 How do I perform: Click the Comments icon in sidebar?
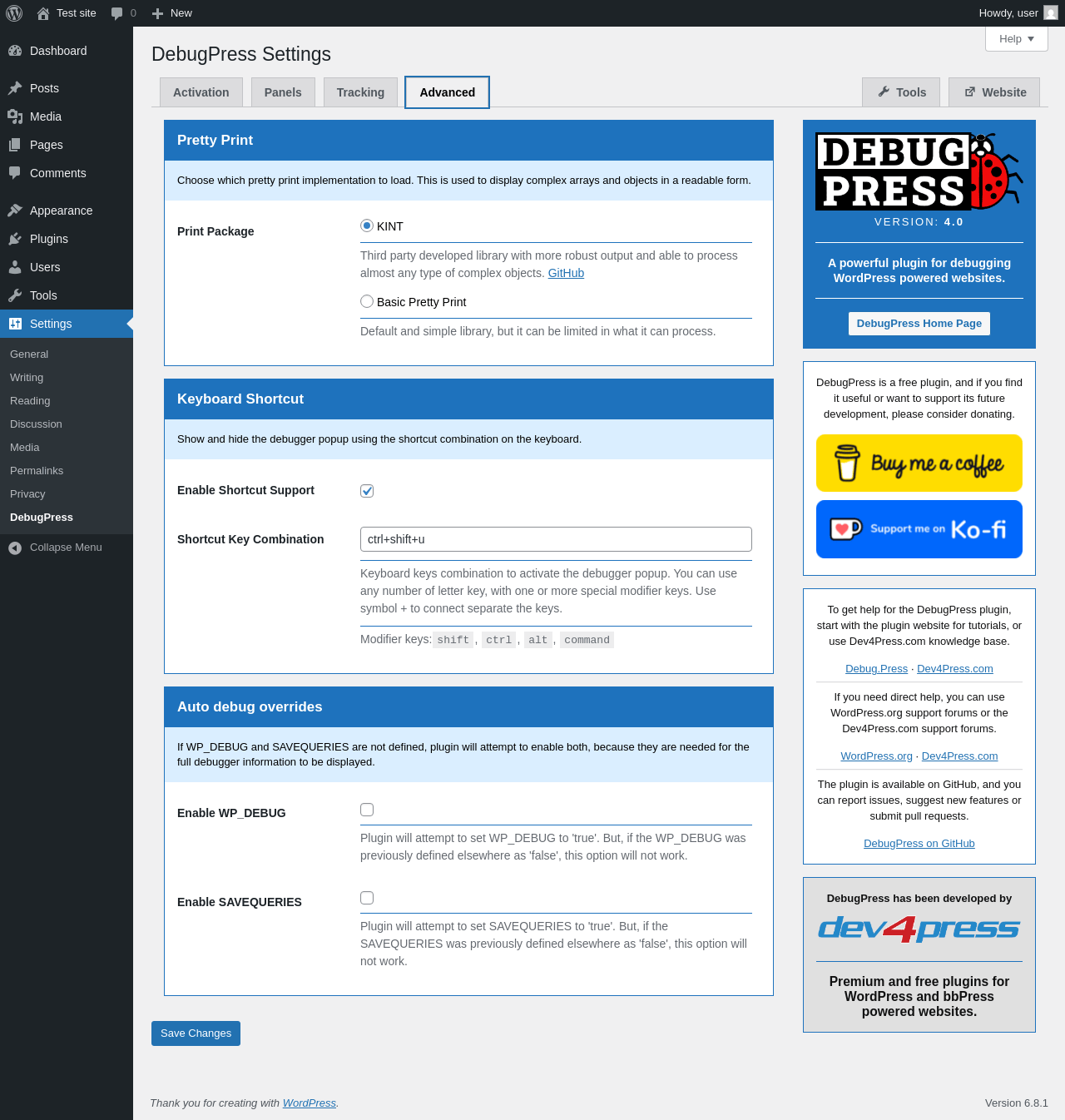15,173
